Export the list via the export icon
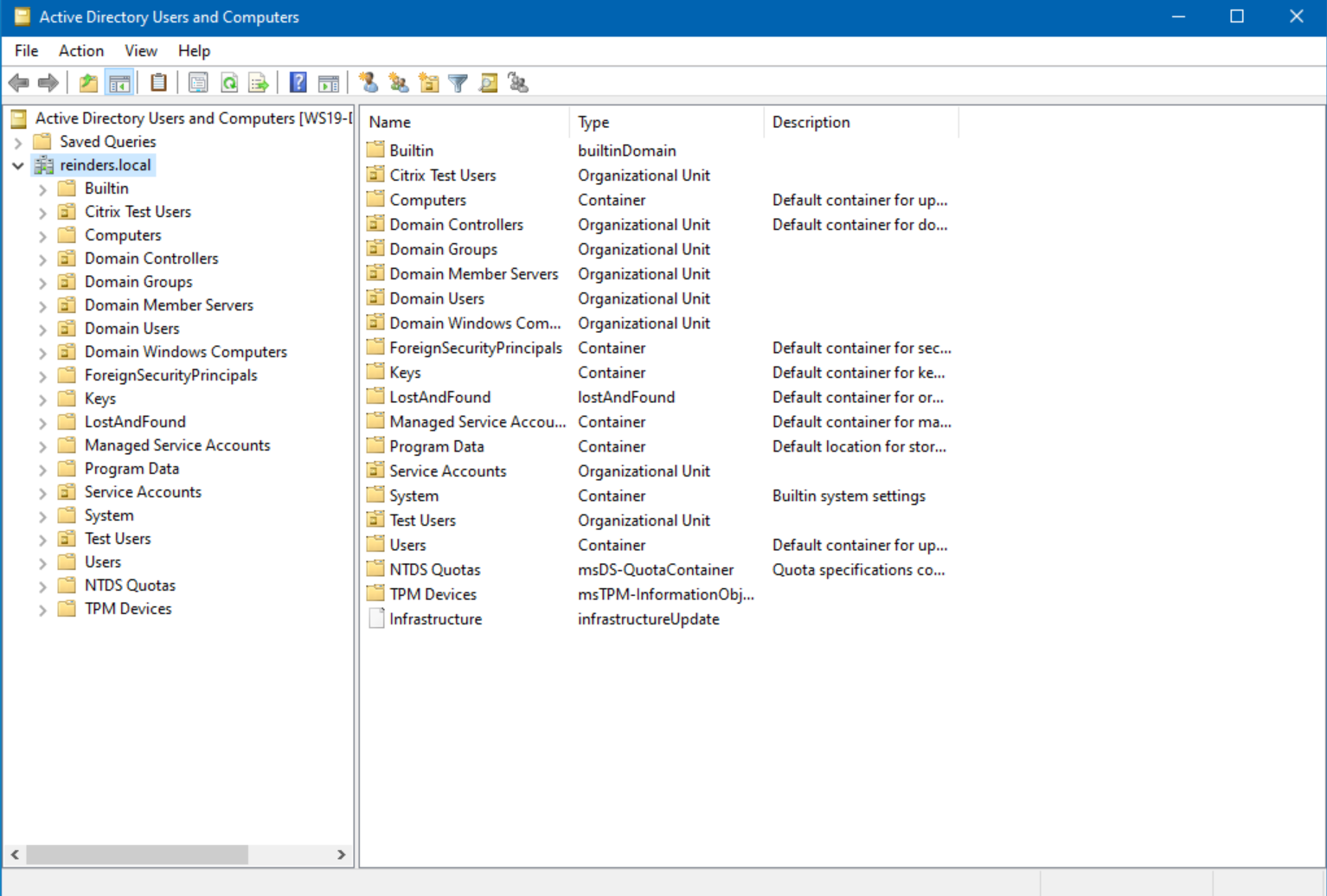This screenshot has width=1327, height=896. [258, 82]
